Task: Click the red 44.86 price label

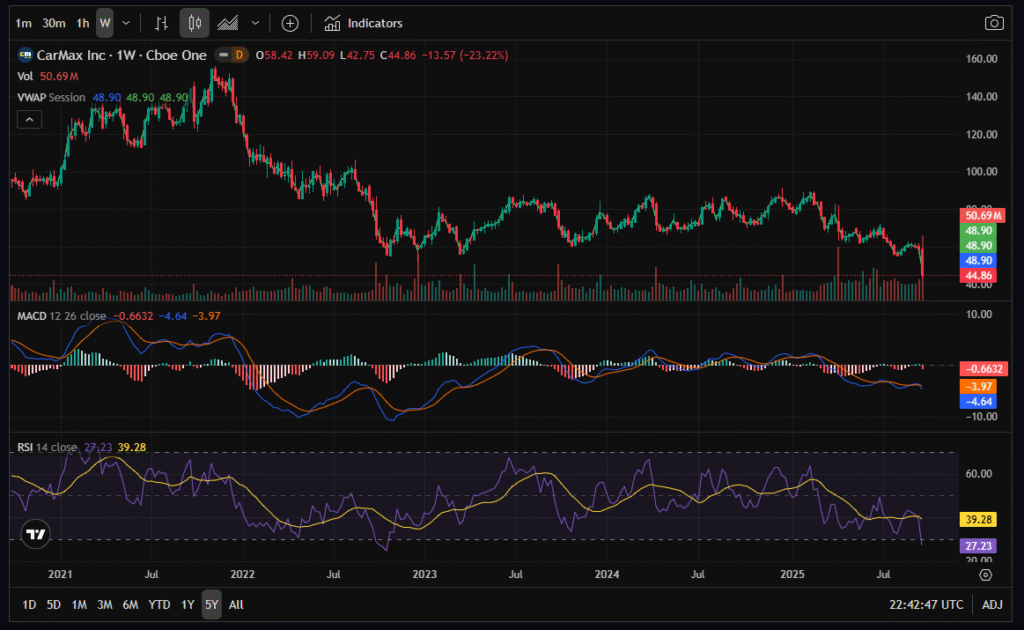Action: click(977, 275)
